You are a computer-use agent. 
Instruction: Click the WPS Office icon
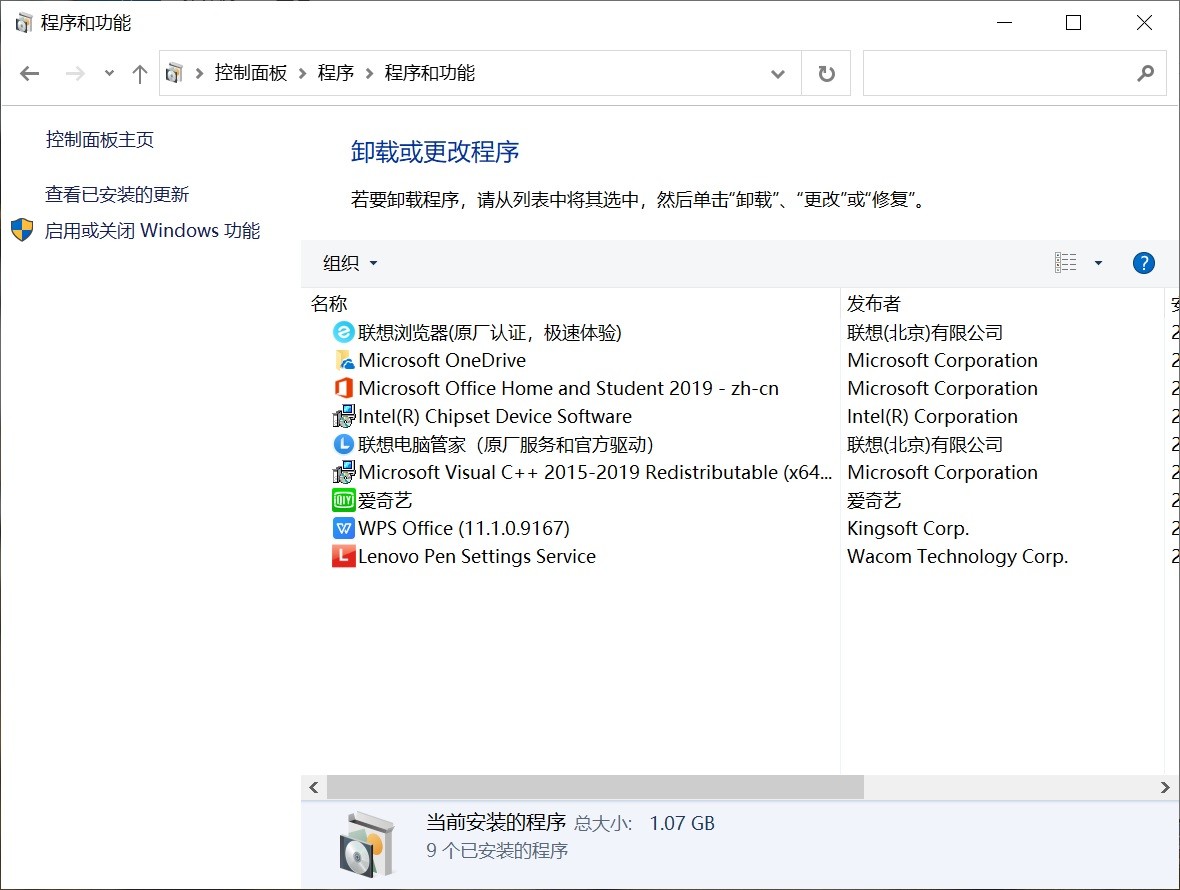point(343,528)
